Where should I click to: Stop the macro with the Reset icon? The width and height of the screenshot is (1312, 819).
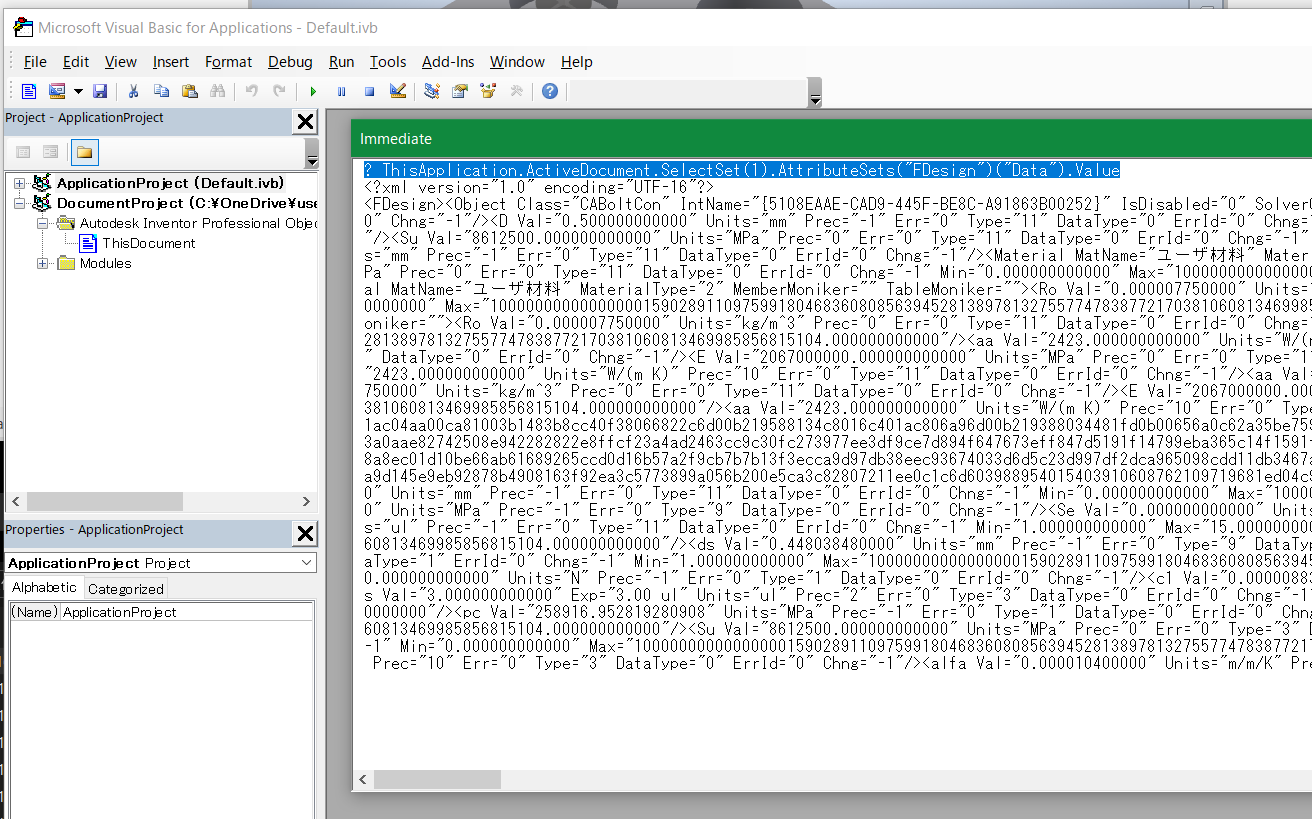click(x=368, y=91)
